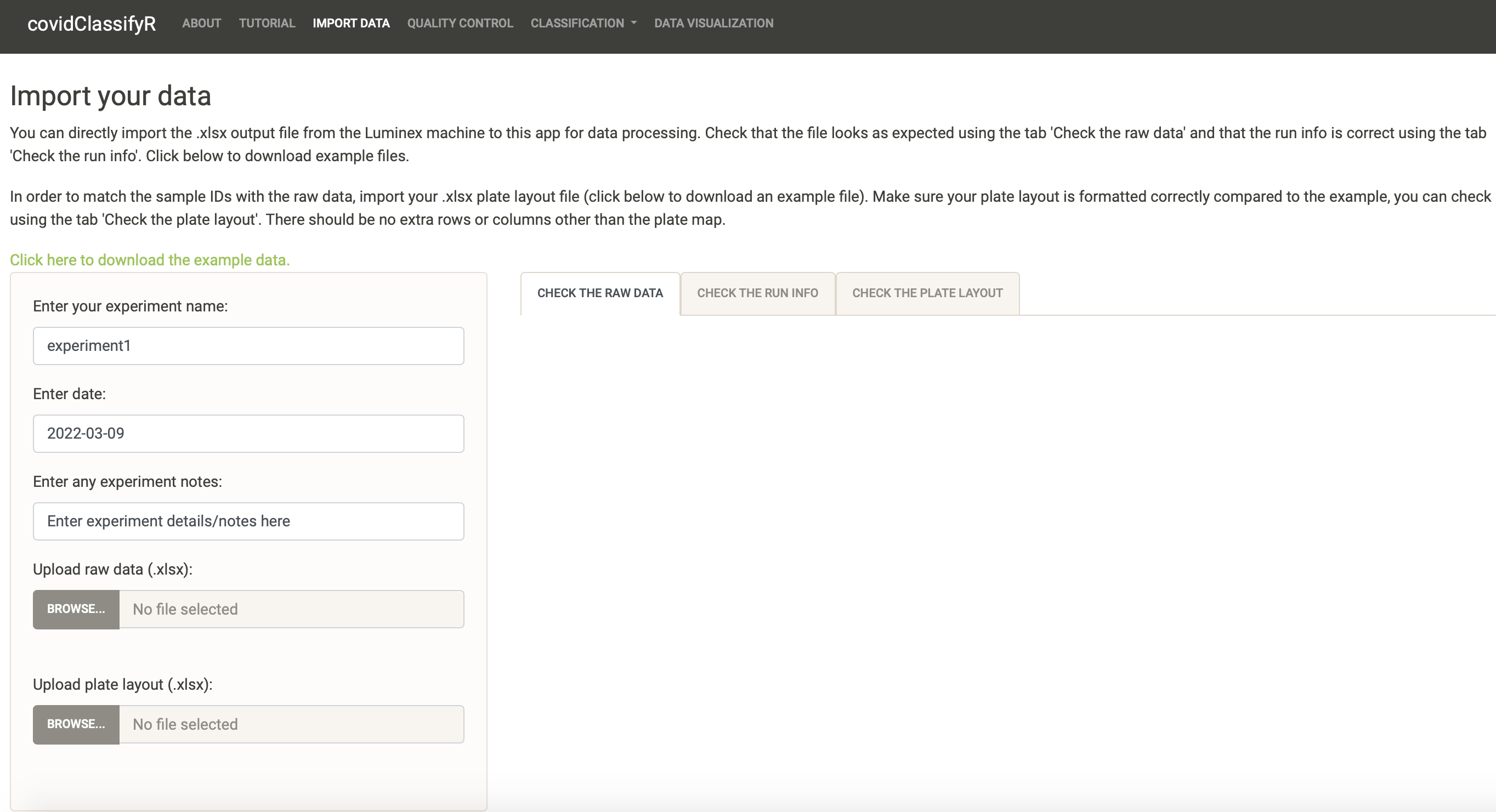The image size is (1496, 812).
Task: Go to the About page
Action: [x=201, y=23]
